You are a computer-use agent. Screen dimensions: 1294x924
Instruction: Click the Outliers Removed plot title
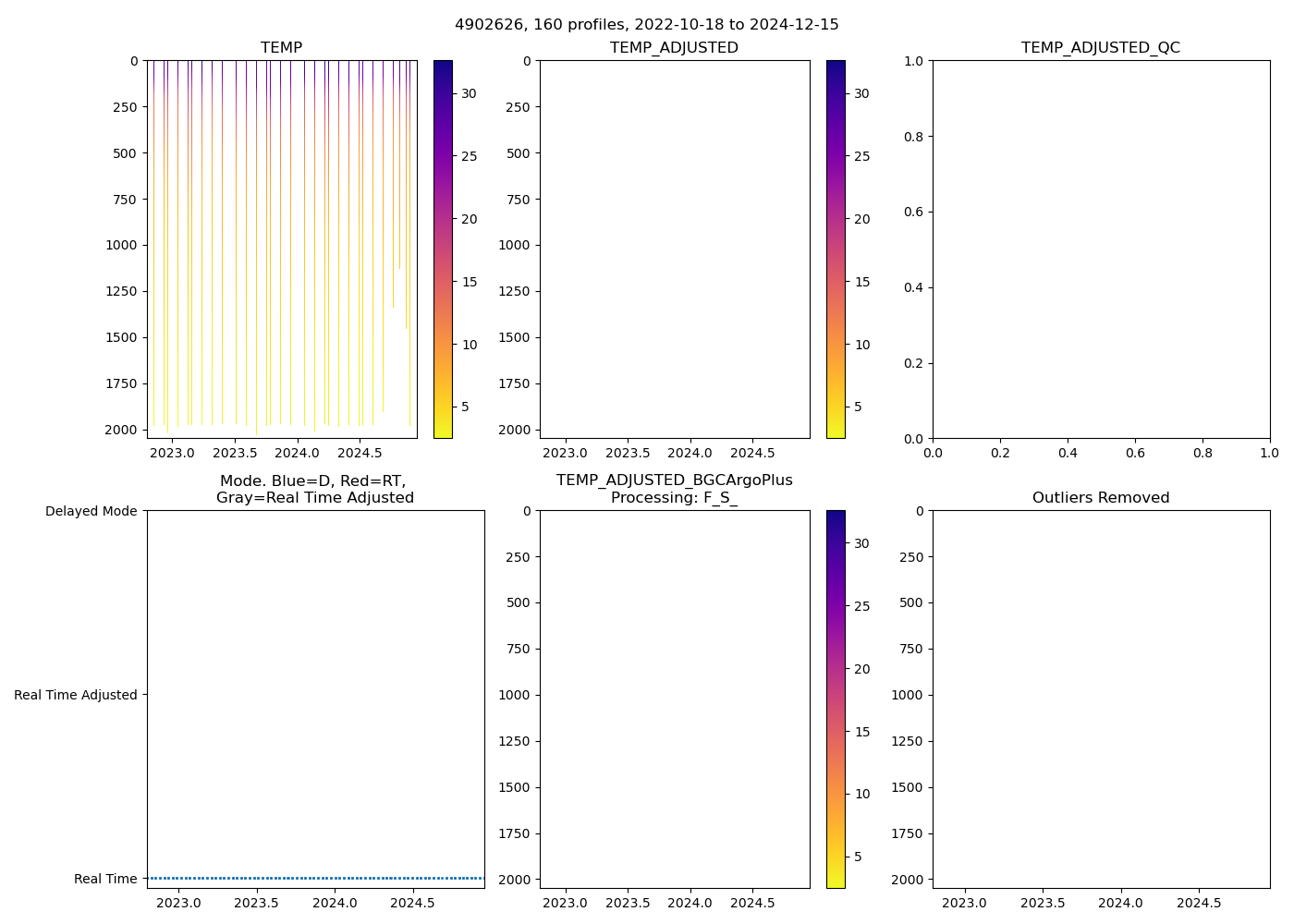[x=1100, y=498]
